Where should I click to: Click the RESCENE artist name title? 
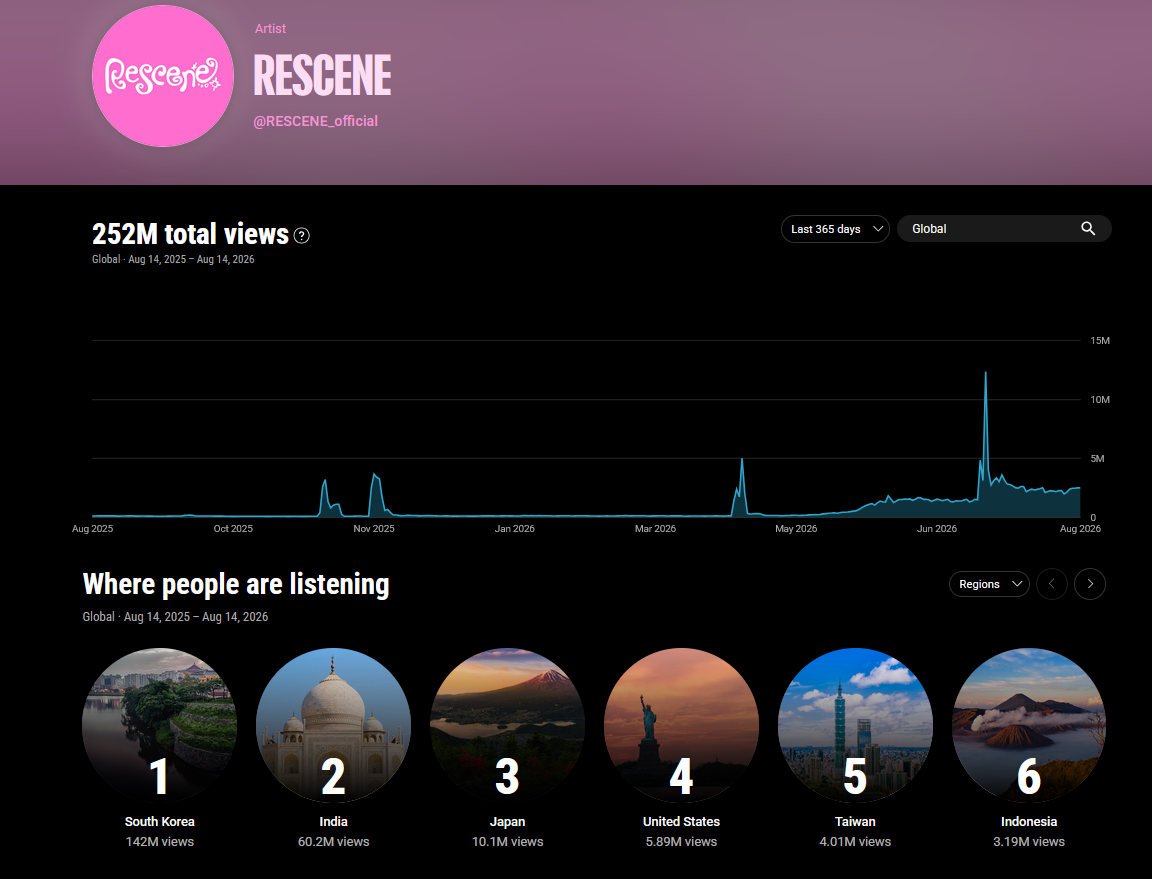[323, 75]
